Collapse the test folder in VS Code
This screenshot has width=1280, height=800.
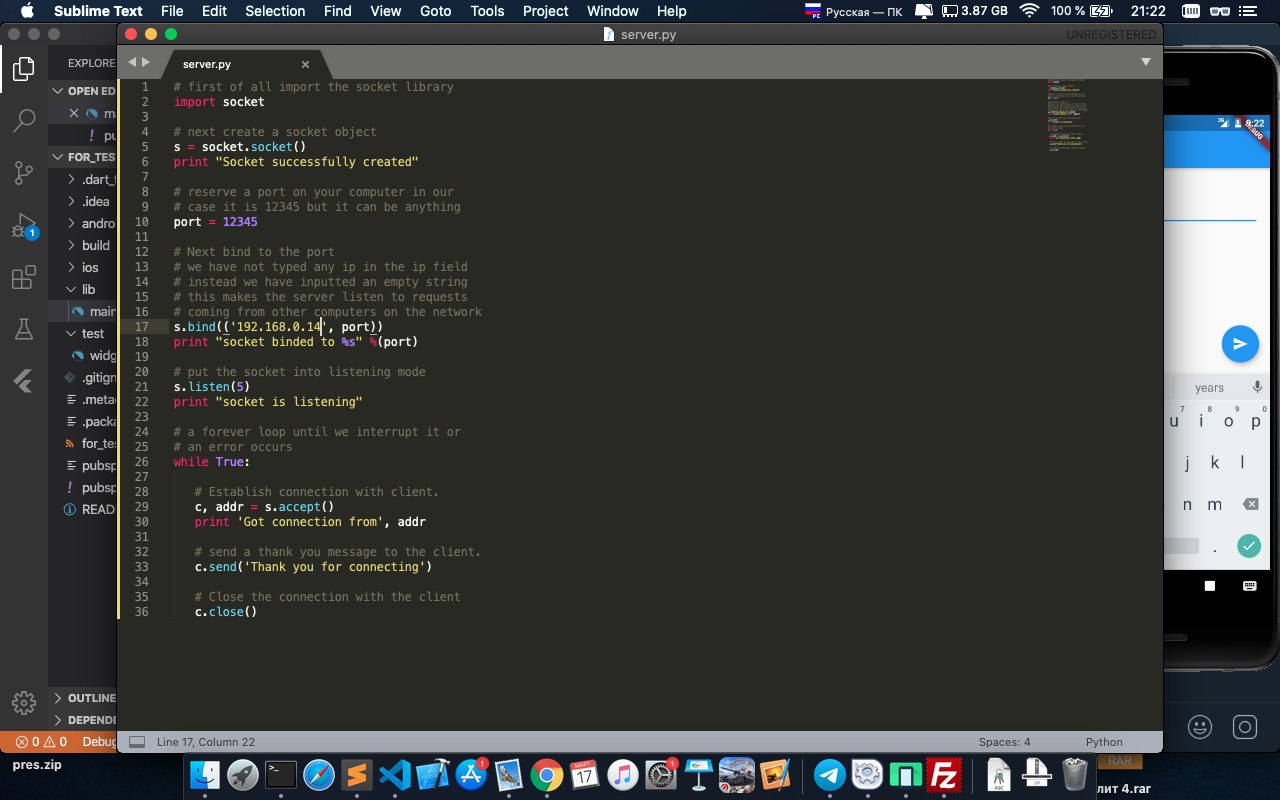pos(71,333)
